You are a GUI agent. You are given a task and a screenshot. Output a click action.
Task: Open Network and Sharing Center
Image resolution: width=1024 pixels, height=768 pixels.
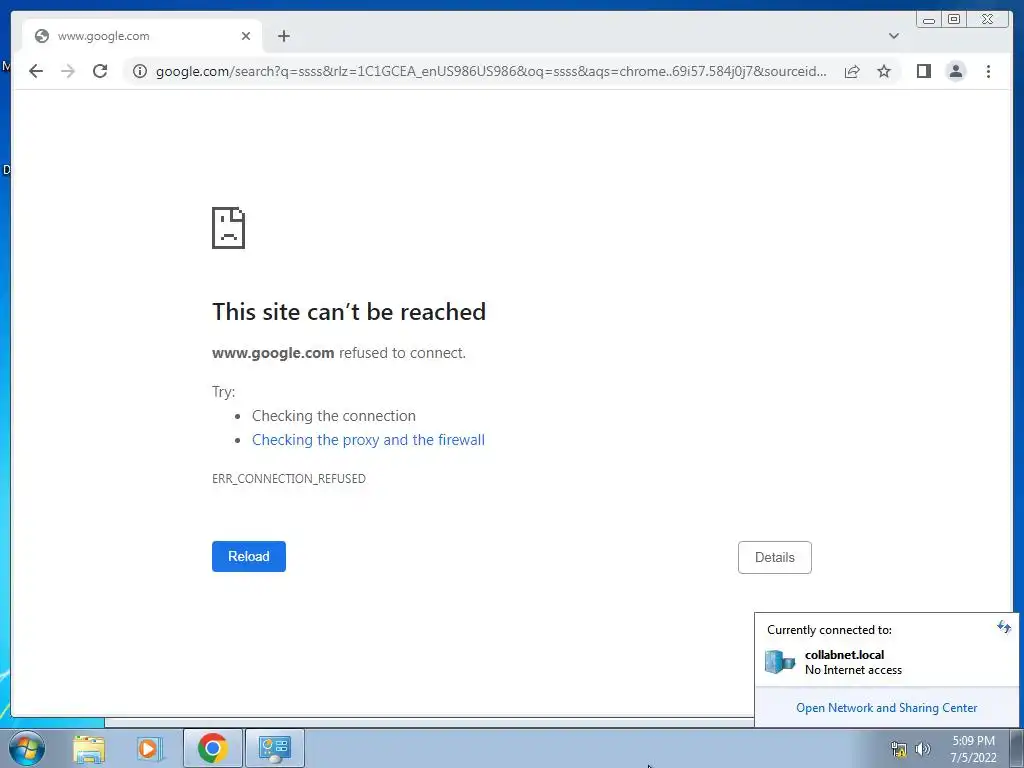(x=886, y=708)
